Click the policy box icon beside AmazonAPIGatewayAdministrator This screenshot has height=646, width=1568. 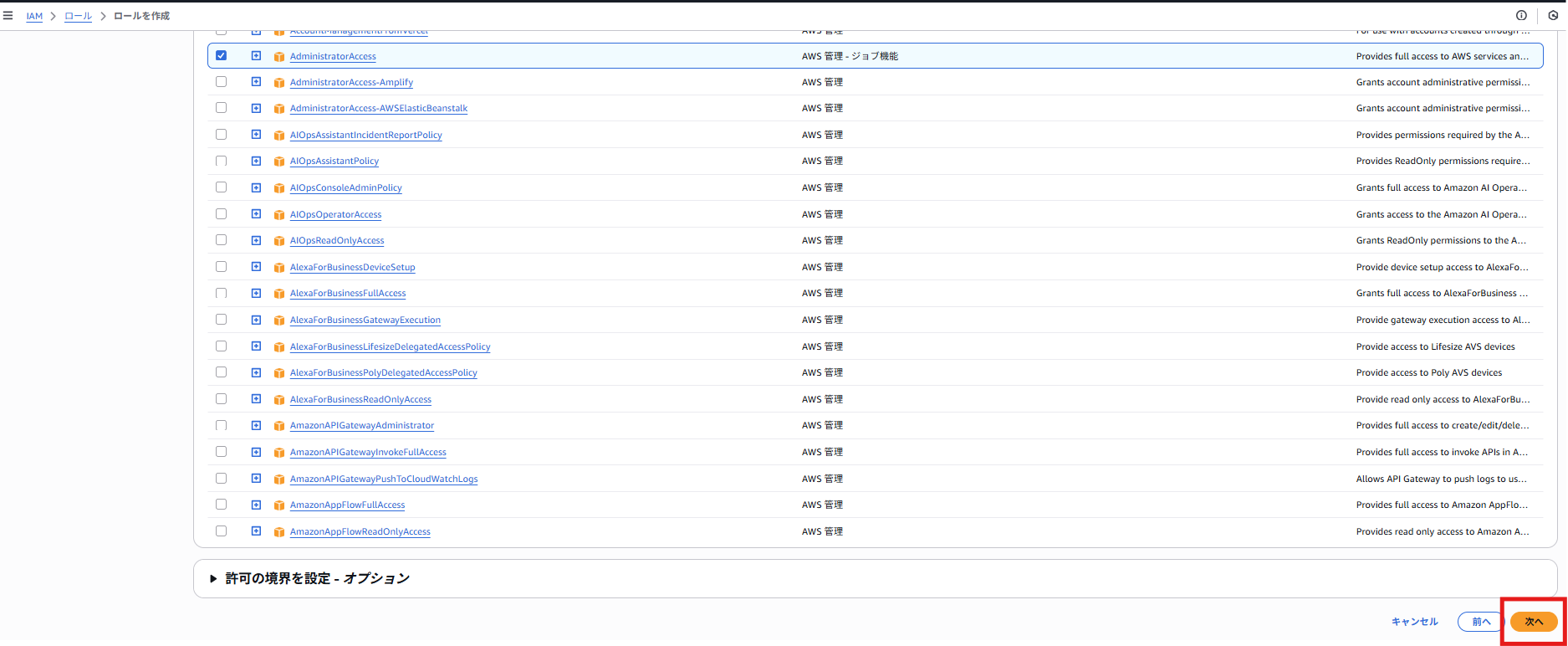coord(279,426)
